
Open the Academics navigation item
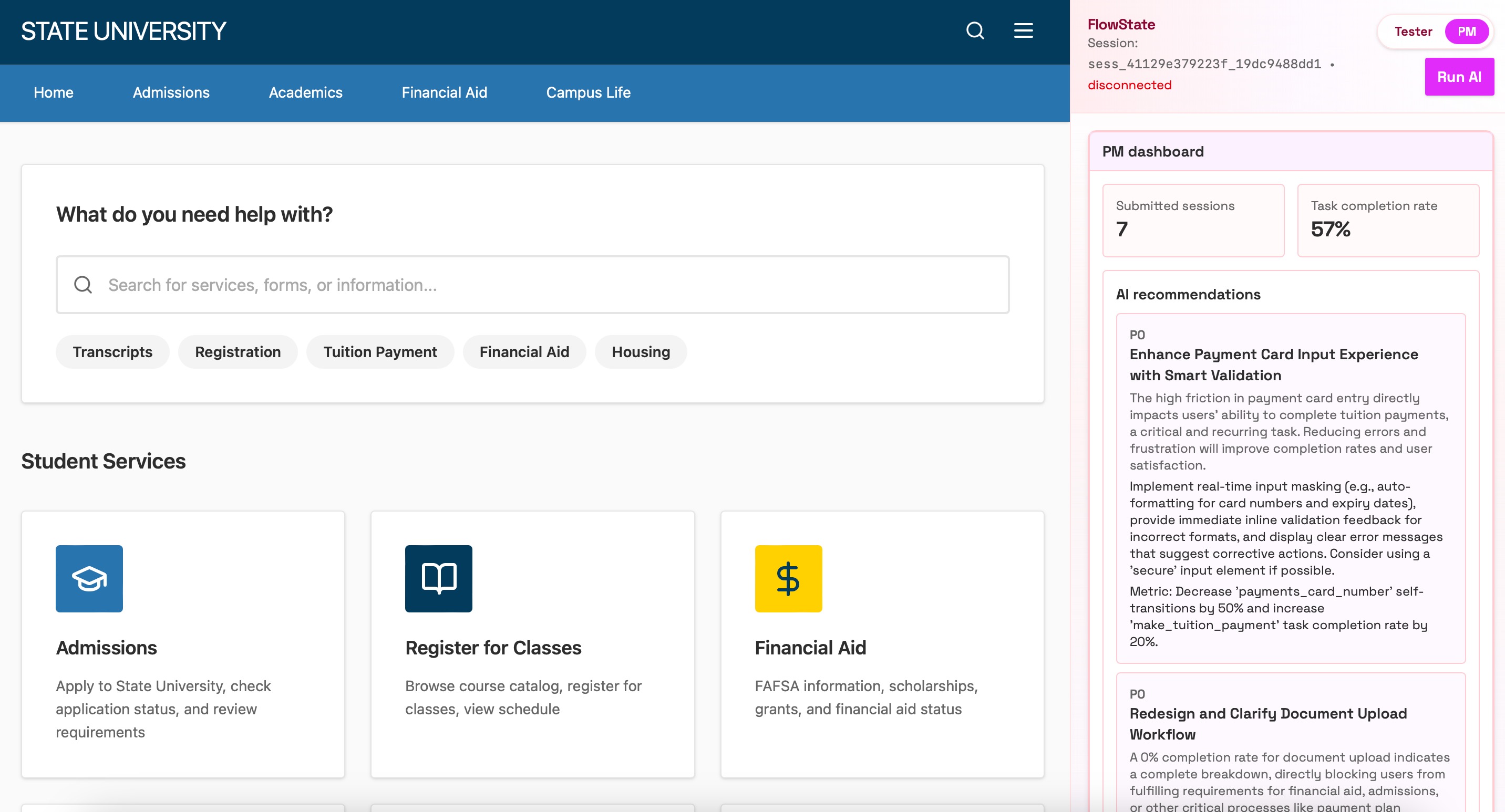(x=305, y=92)
